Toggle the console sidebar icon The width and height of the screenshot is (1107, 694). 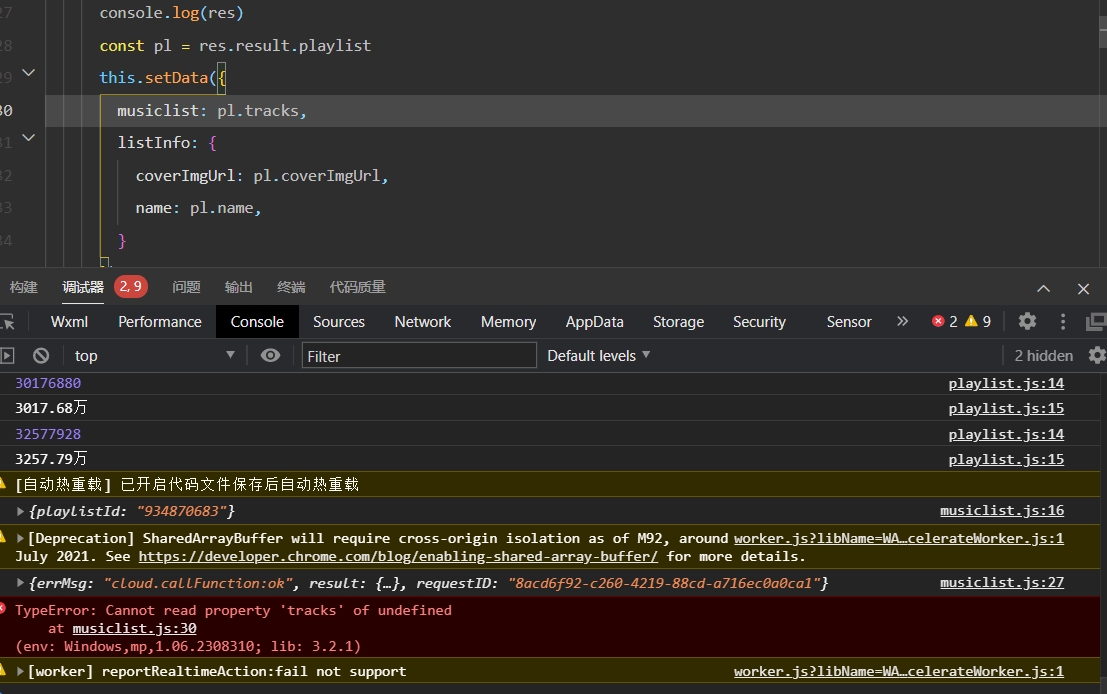(x=7, y=355)
